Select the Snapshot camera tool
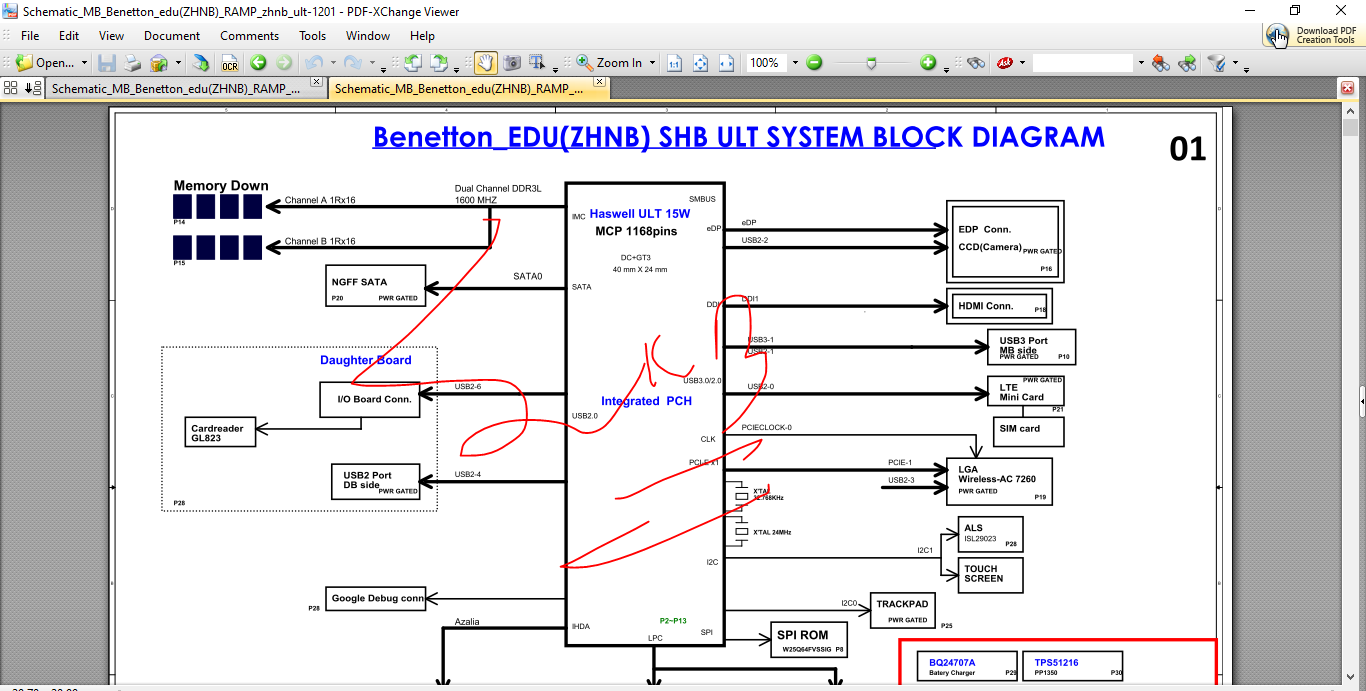This screenshot has height=691, width=1366. (x=511, y=62)
